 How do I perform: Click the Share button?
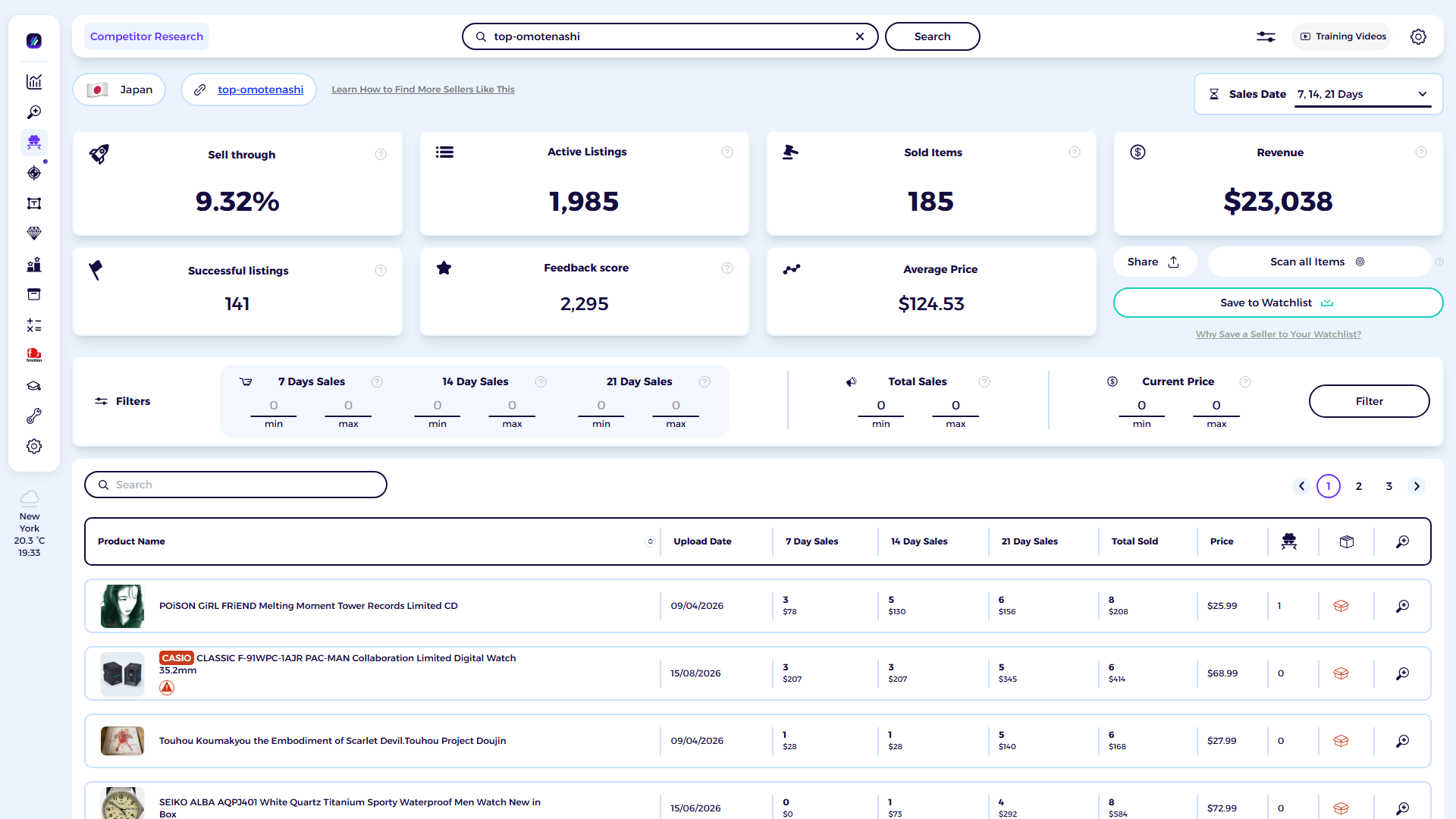click(x=1154, y=262)
